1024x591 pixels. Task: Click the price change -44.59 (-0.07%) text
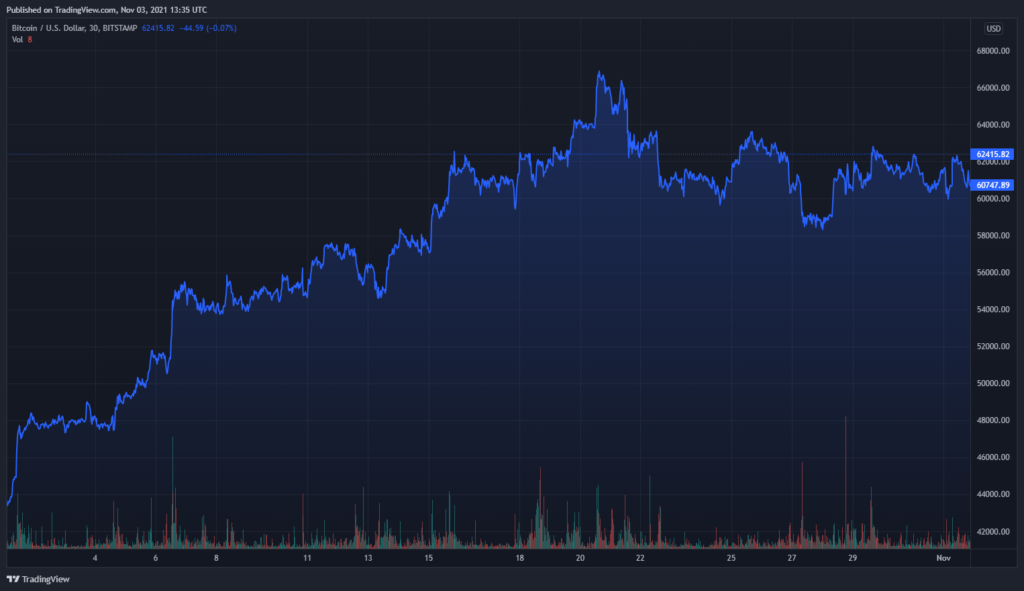[208, 28]
